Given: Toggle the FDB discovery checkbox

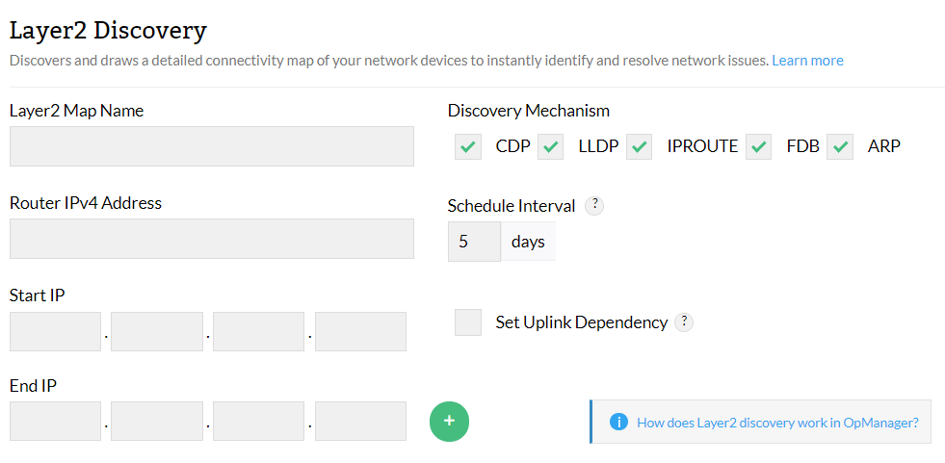Looking at the screenshot, I should pyautogui.click(x=759, y=147).
